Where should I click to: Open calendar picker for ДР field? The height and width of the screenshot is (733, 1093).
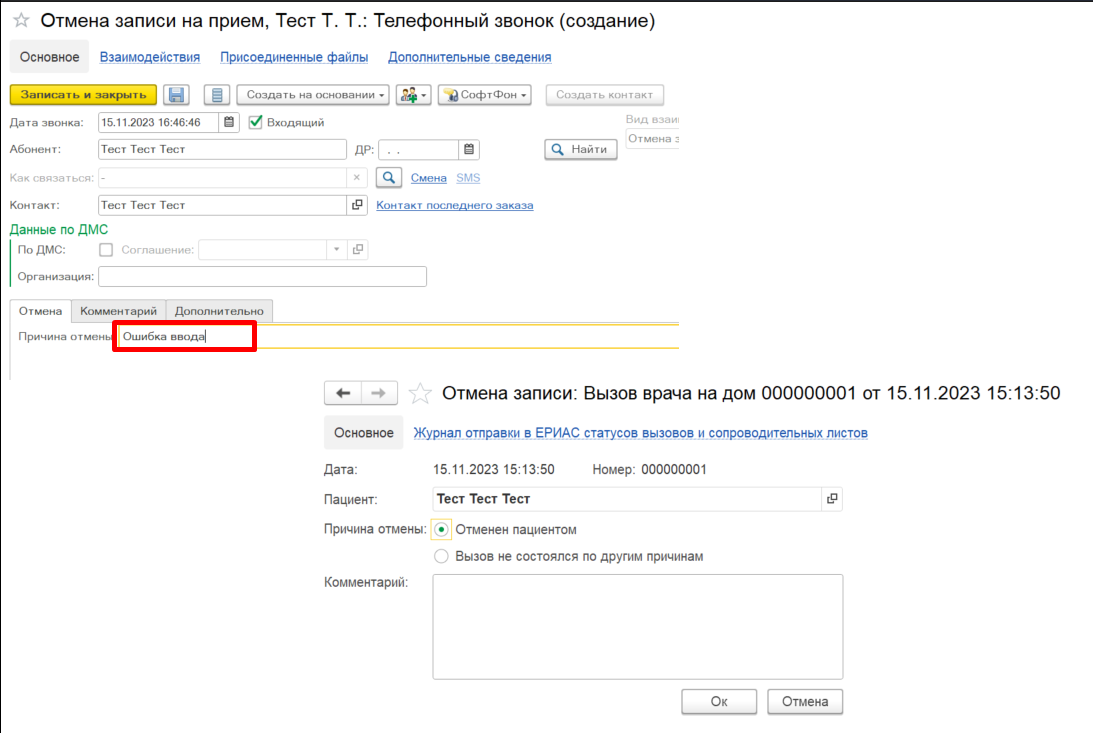coord(469,150)
